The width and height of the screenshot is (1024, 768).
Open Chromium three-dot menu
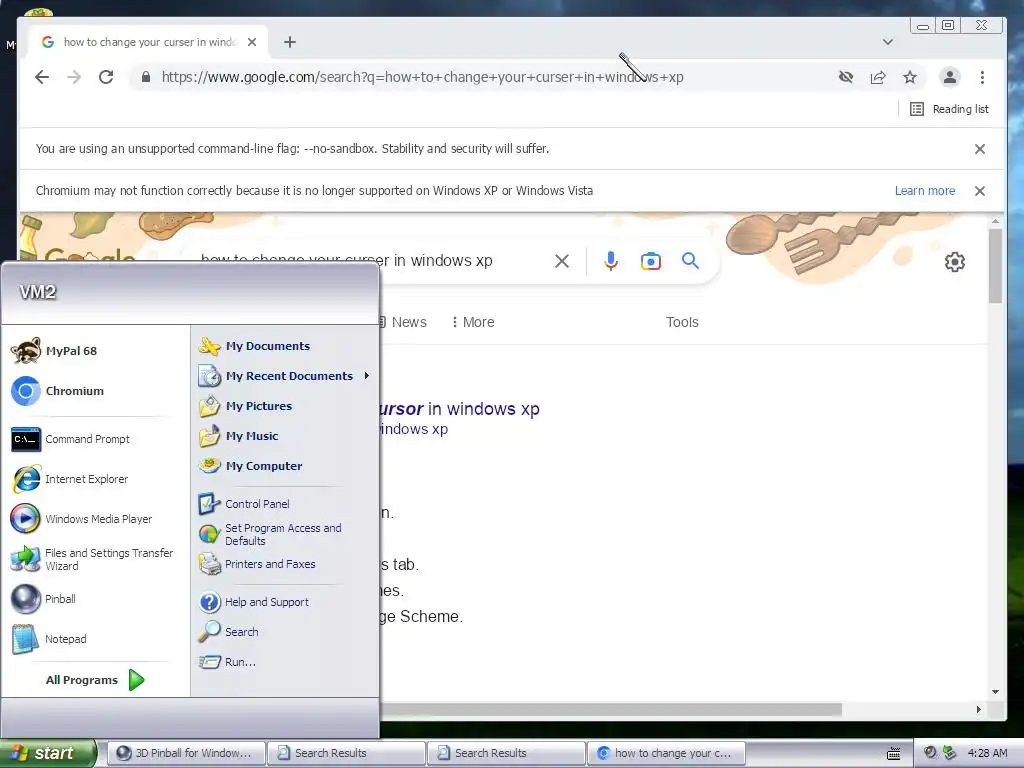tap(982, 77)
